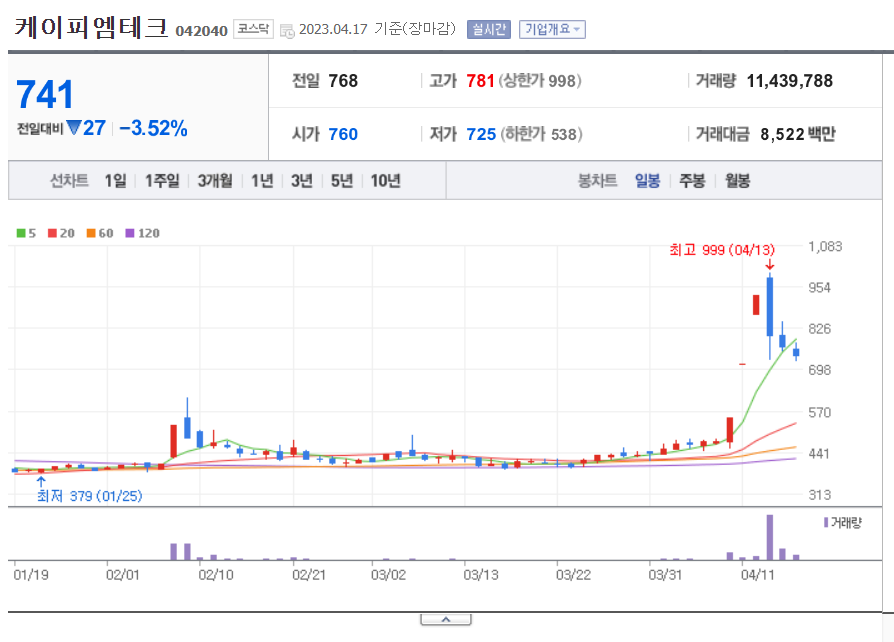Click the 최고 999 (04/13) chart marker
Viewport: 894px width, 642px height.
coord(722,250)
